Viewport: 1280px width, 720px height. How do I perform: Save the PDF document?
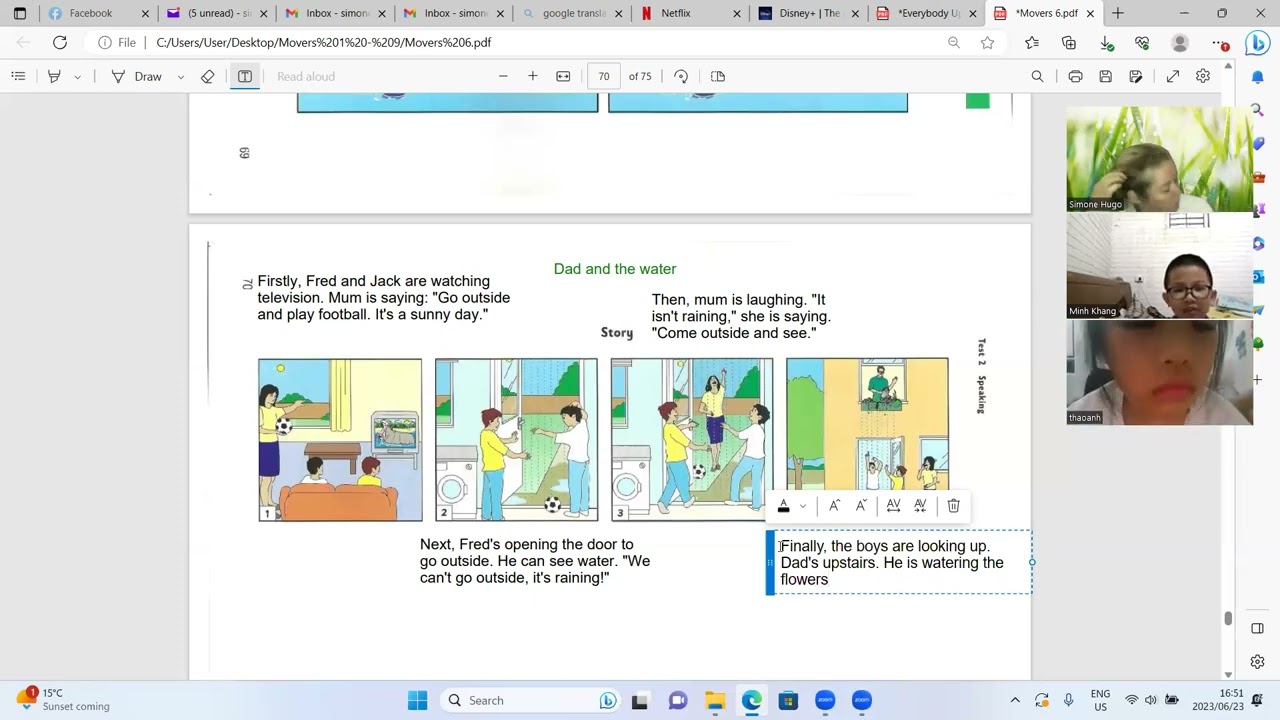pos(1105,76)
